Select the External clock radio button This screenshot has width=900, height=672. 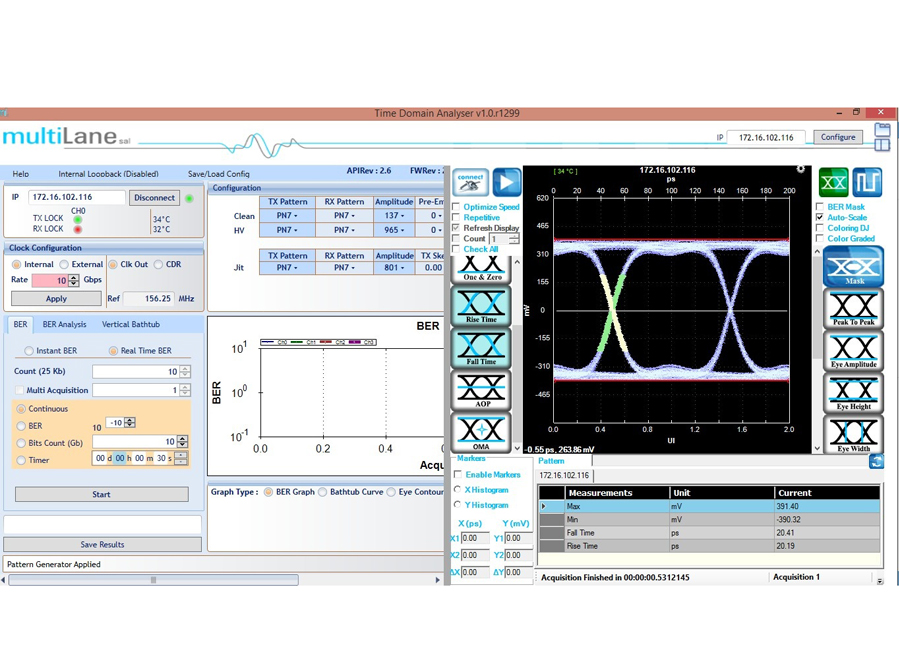pyautogui.click(x=64, y=265)
